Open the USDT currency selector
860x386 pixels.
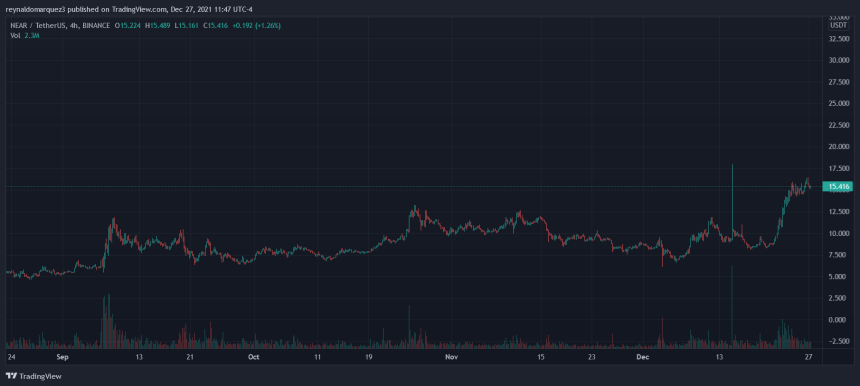tap(838, 25)
